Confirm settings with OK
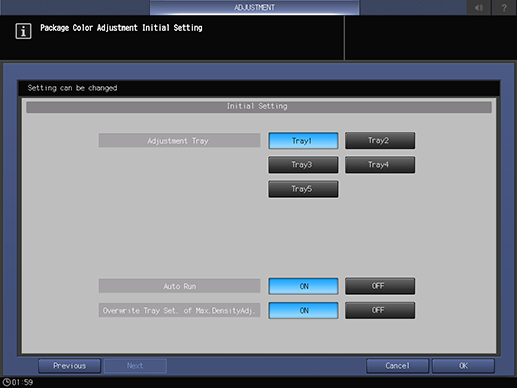Viewport: 517px width, 388px height. coord(463,366)
